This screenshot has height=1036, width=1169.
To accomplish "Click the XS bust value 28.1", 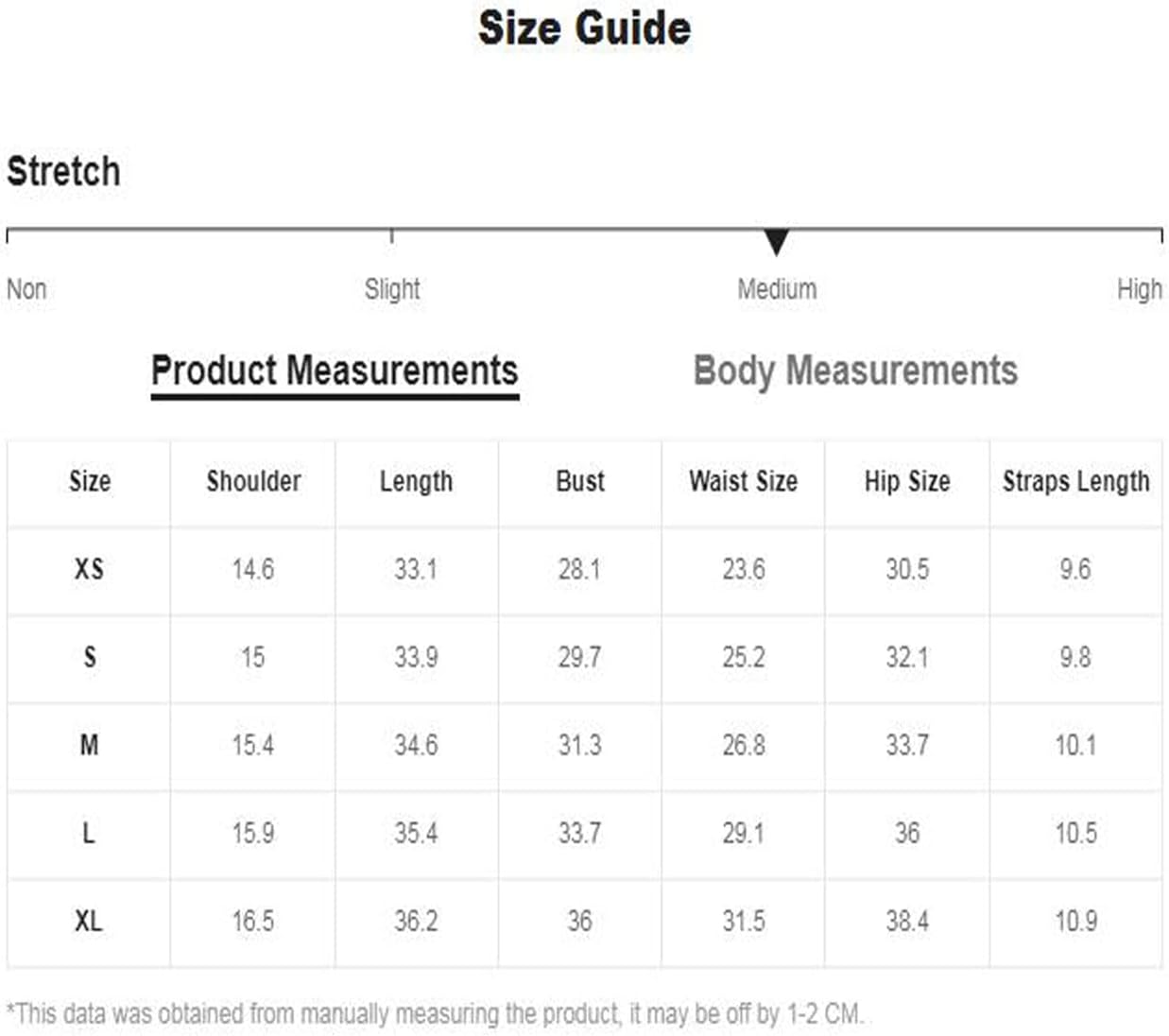I will (579, 569).
